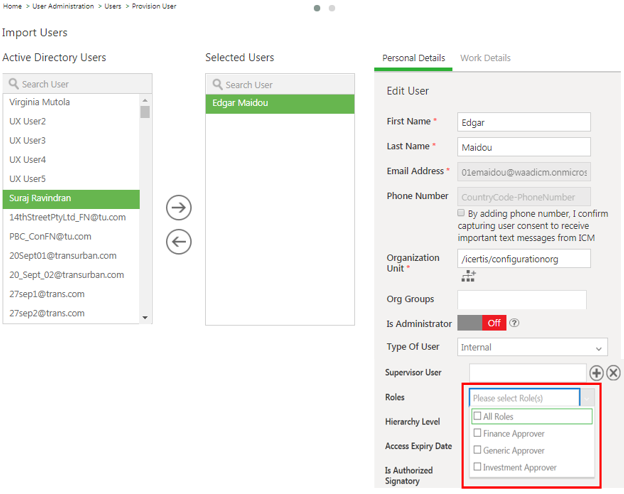Click the Roles selection dropdown field
Viewport: 624px width, 494px height.
pos(525,398)
